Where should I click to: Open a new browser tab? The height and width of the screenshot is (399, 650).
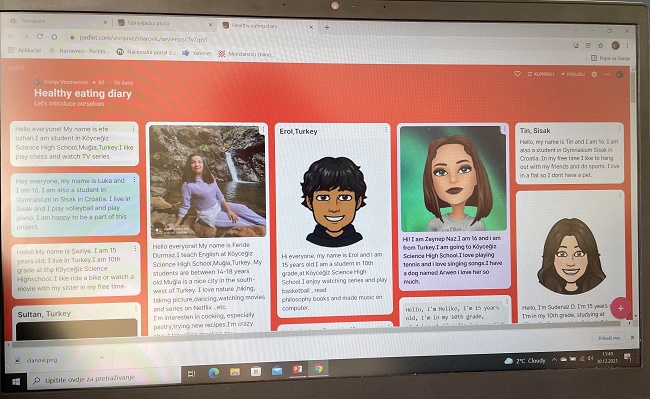pos(327,27)
